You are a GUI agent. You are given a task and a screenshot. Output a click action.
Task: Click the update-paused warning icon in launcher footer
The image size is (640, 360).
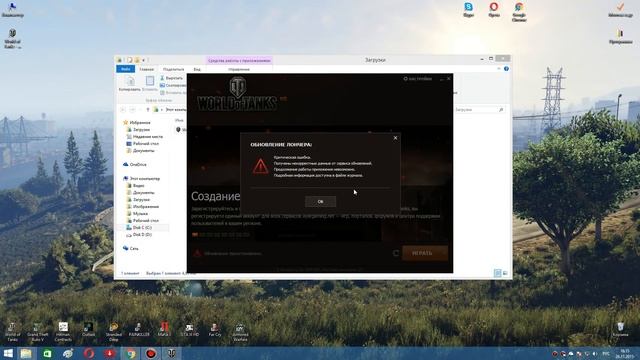[197, 253]
